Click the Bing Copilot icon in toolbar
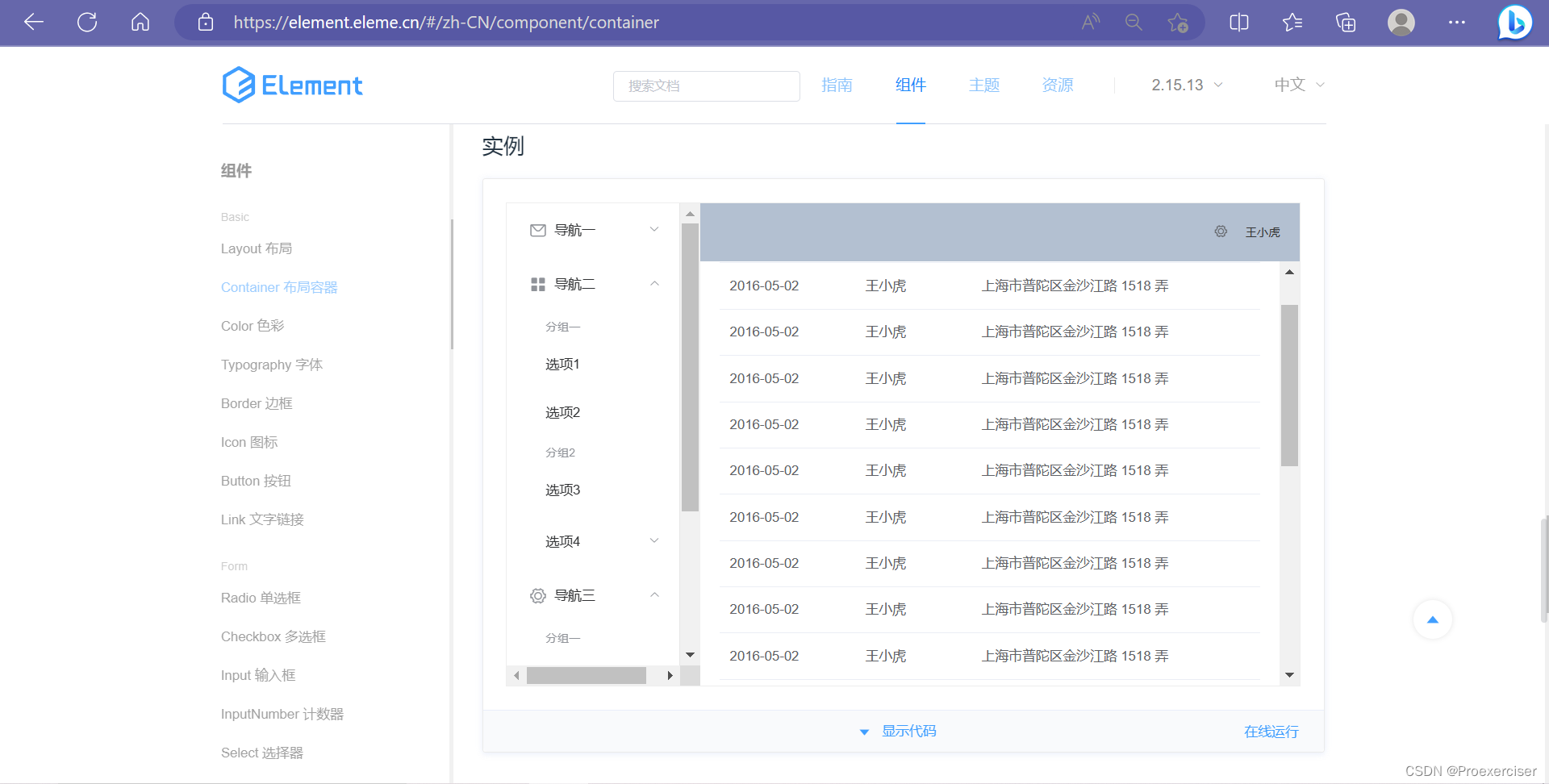1549x784 pixels. [x=1516, y=22]
